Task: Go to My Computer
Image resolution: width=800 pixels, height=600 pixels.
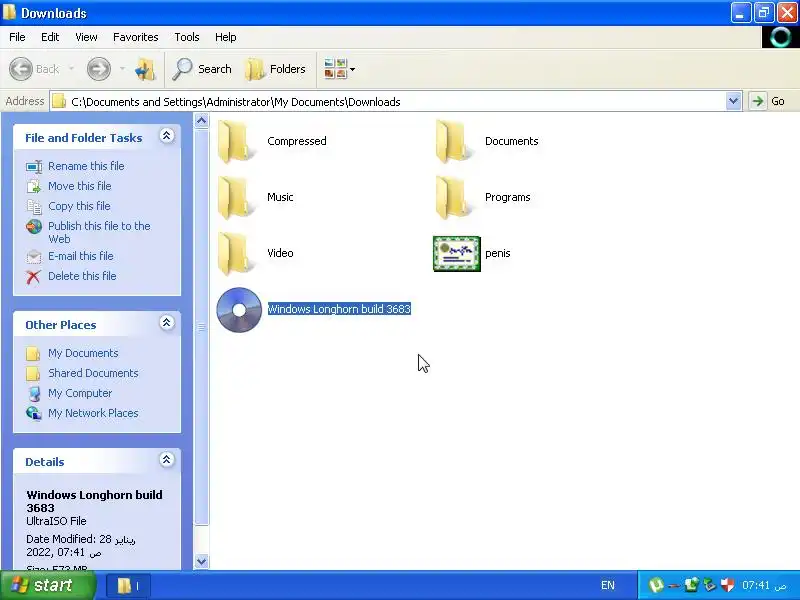Action: (80, 393)
